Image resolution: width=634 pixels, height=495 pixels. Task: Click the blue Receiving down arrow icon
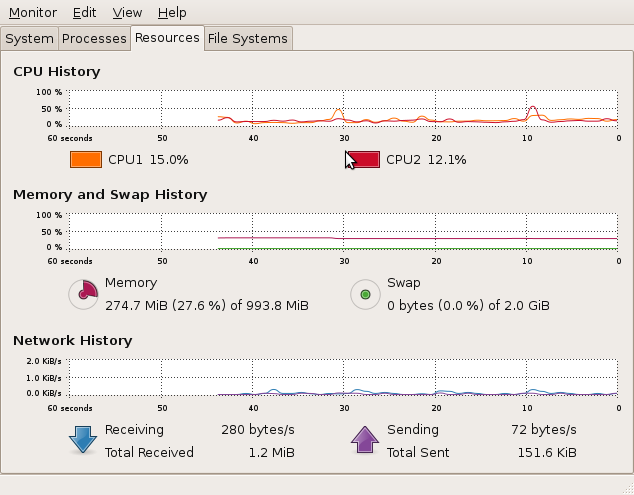click(x=83, y=440)
